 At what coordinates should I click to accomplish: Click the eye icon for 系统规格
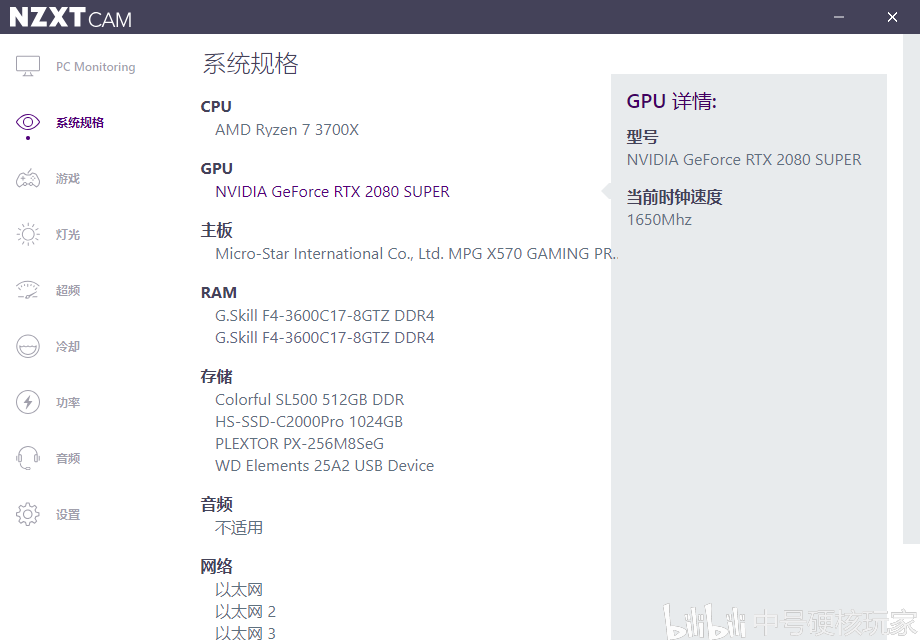click(28, 122)
